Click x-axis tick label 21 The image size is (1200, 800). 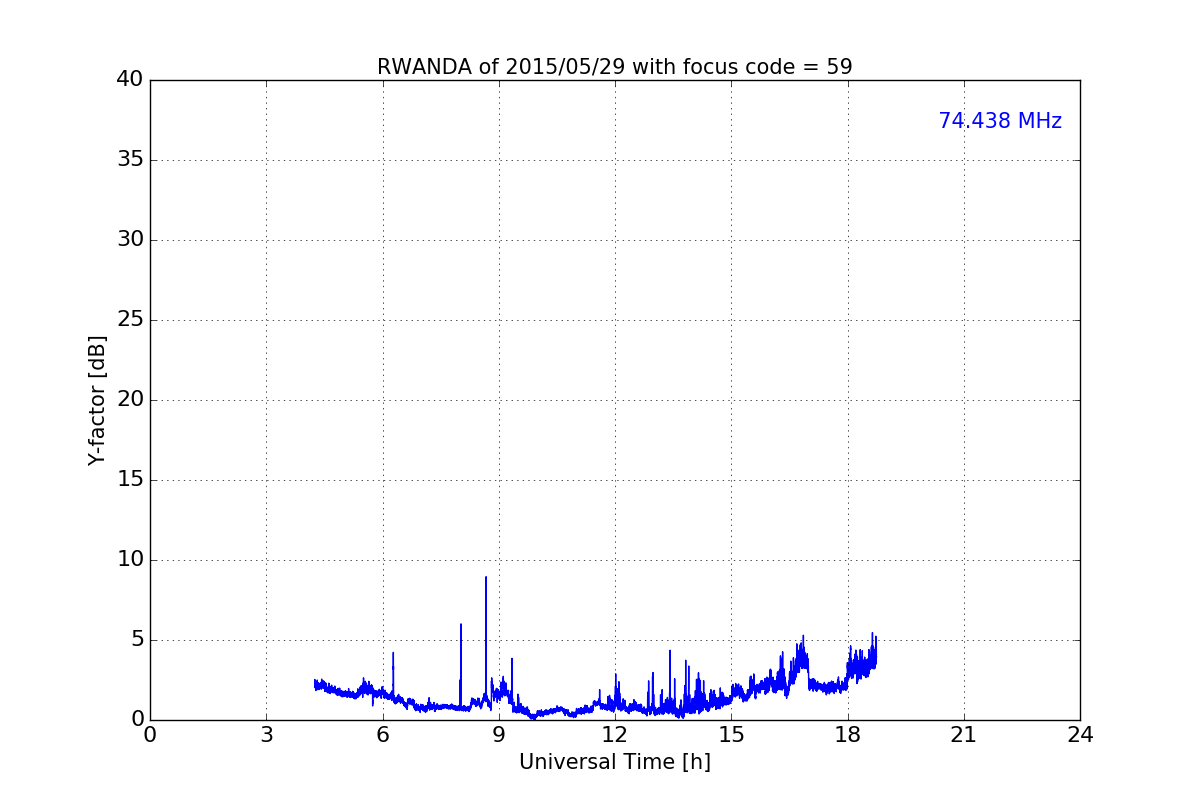click(x=964, y=734)
